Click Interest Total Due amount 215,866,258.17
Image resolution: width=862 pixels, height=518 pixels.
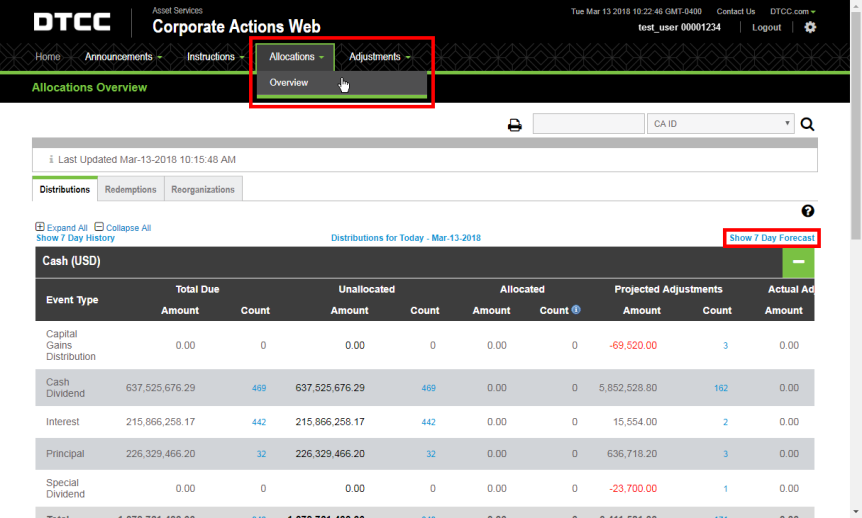click(x=161, y=422)
